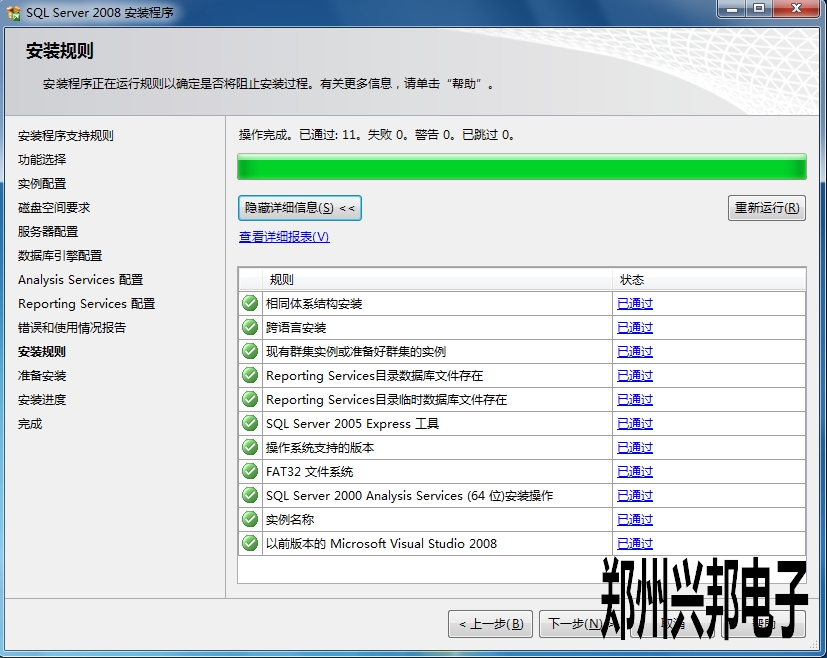Select the rule name 操作系统支持的版本
The width and height of the screenshot is (827, 658).
pyautogui.click(x=320, y=448)
